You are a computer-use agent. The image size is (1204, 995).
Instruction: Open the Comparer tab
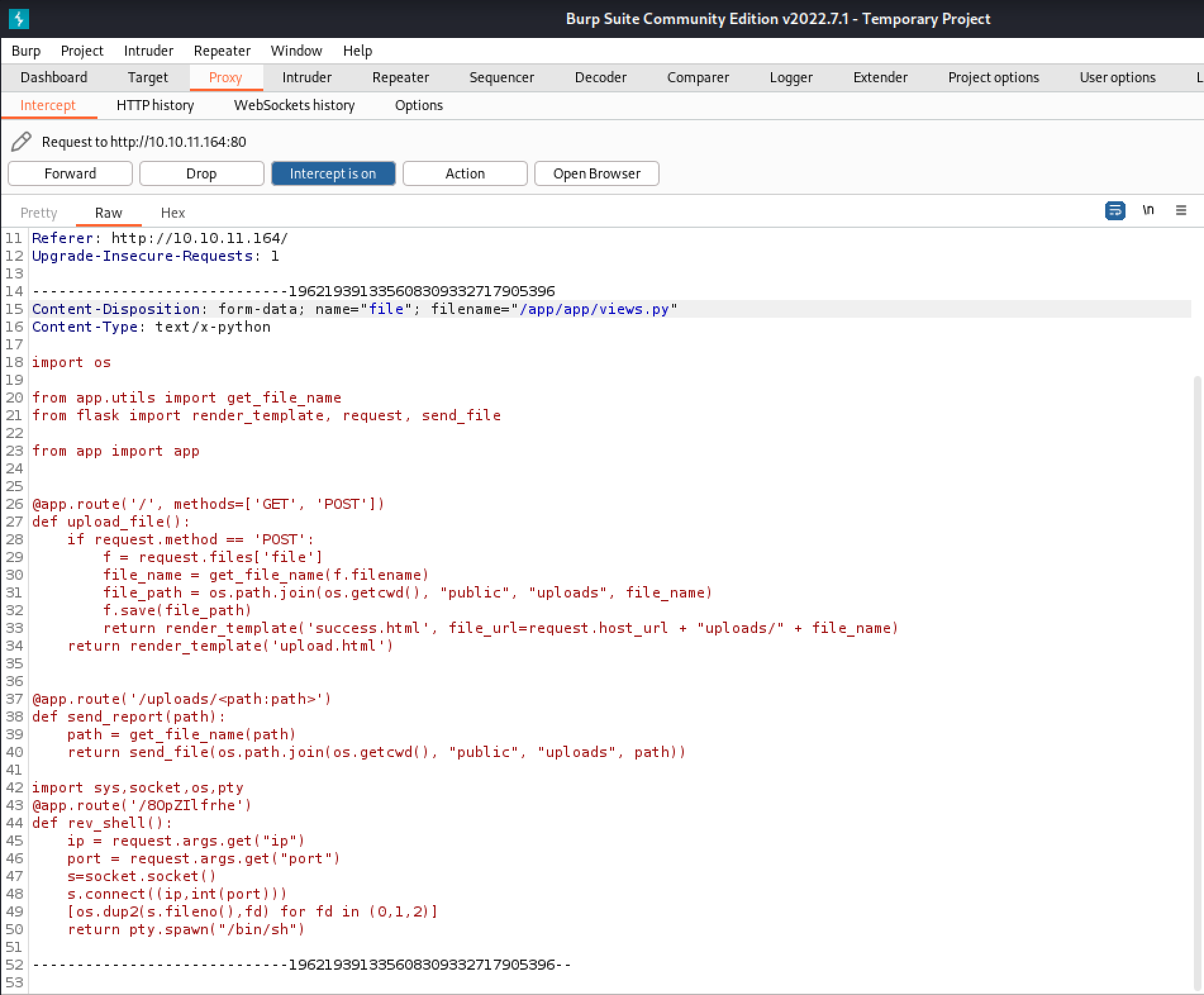(698, 77)
